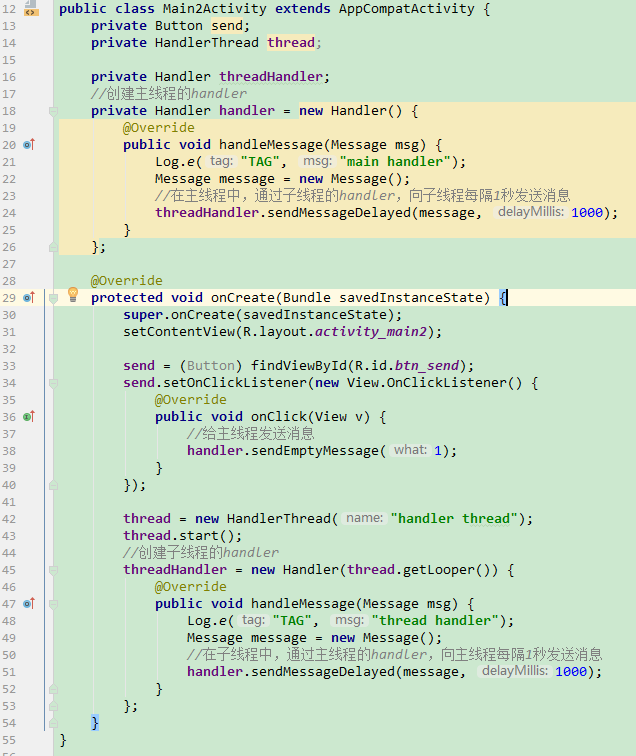Screen dimensions: 636x756
Task: Collapse threadHandler anonymous class at line 45
Action: click(54, 571)
